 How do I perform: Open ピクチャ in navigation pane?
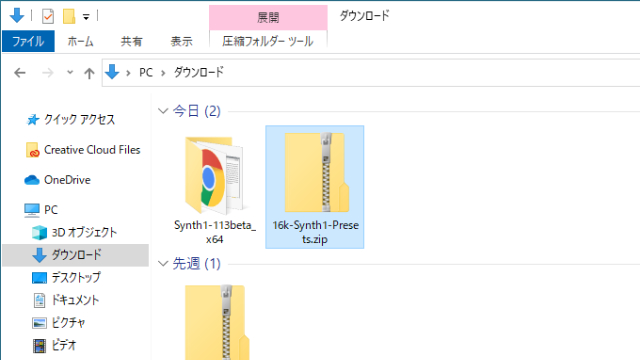click(68, 323)
